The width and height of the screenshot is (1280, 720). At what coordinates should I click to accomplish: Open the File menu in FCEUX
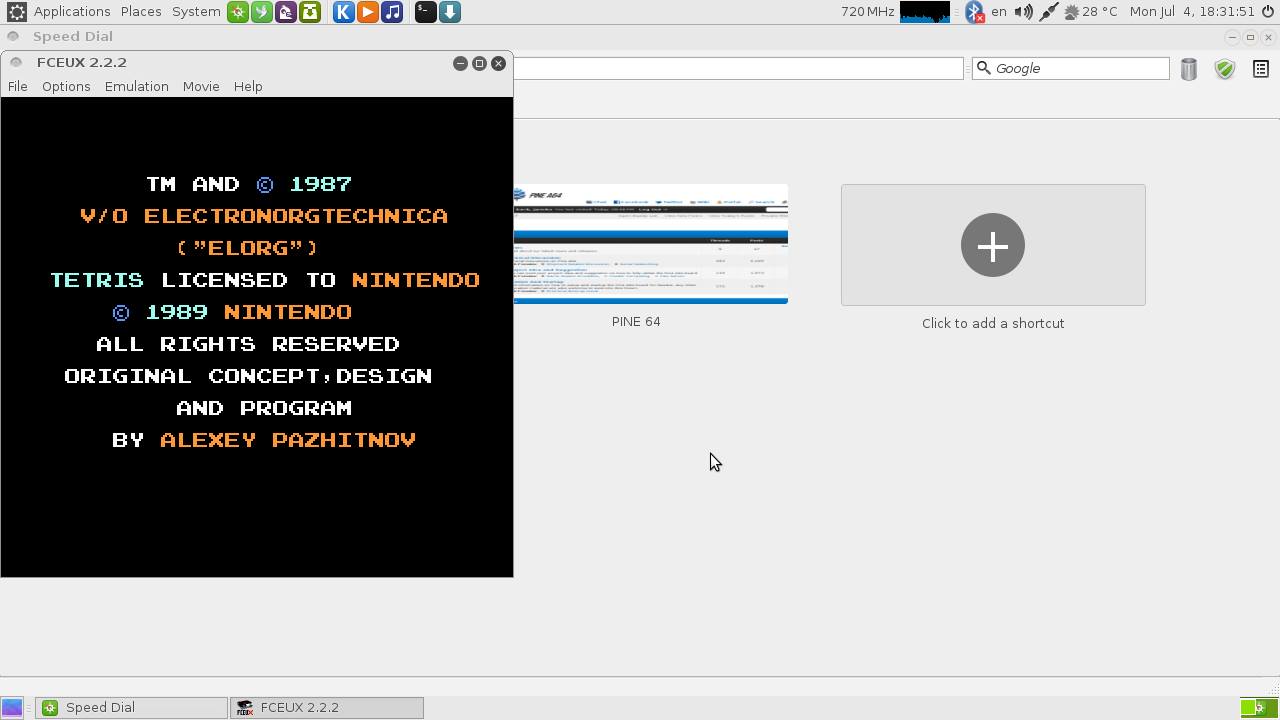pyautogui.click(x=18, y=87)
